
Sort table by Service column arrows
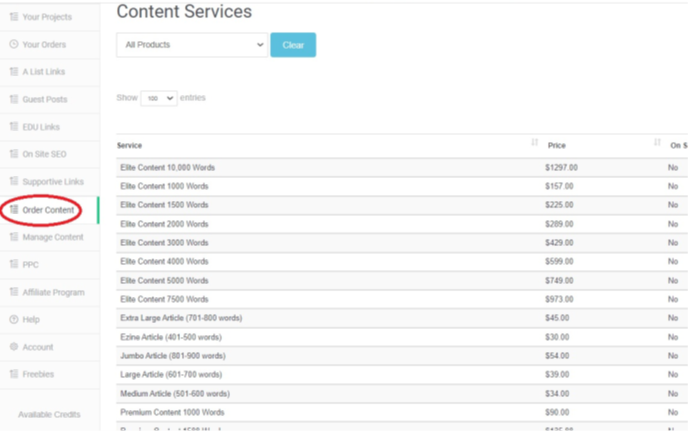pos(535,144)
